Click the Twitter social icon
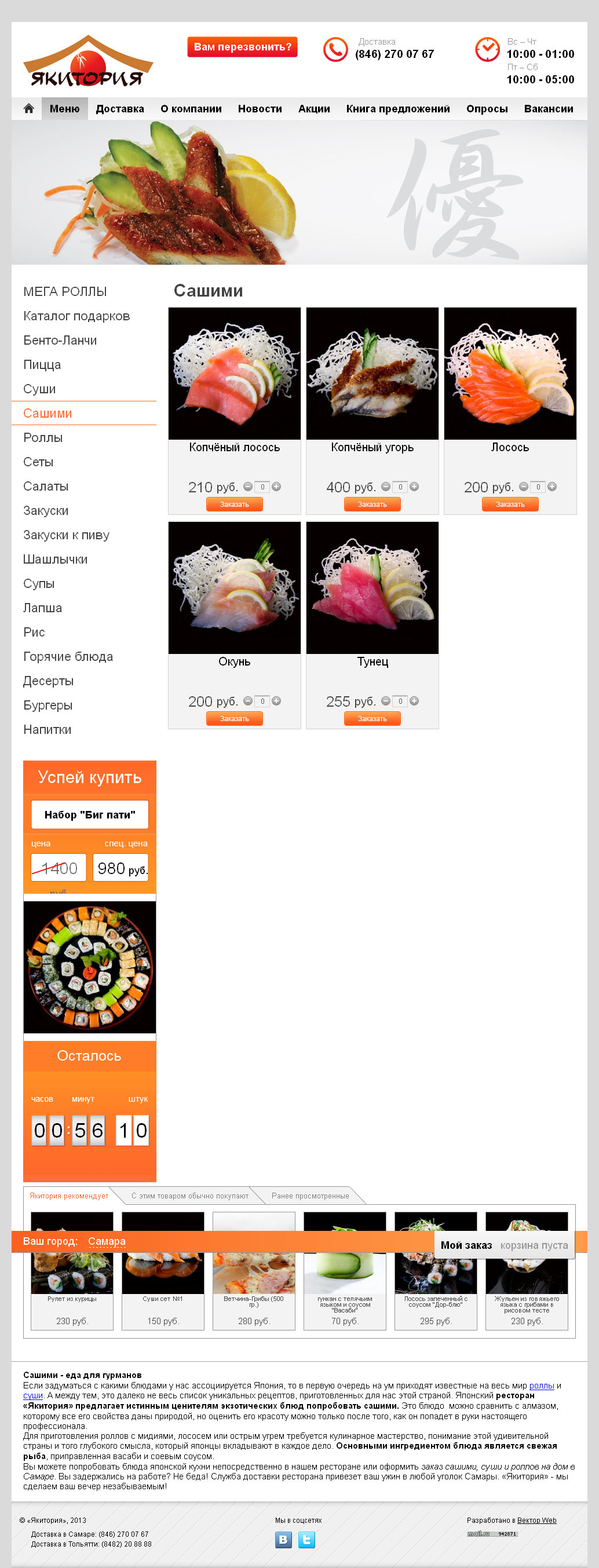The image size is (599, 1568). (x=306, y=1540)
